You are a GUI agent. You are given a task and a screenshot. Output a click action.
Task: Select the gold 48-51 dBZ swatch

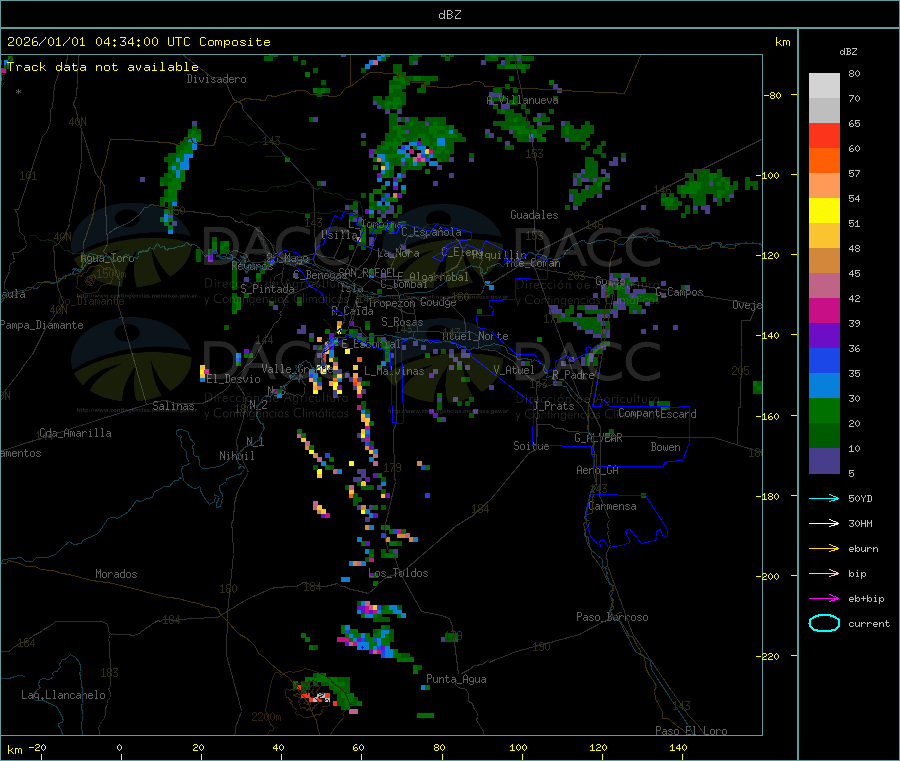pyautogui.click(x=824, y=236)
